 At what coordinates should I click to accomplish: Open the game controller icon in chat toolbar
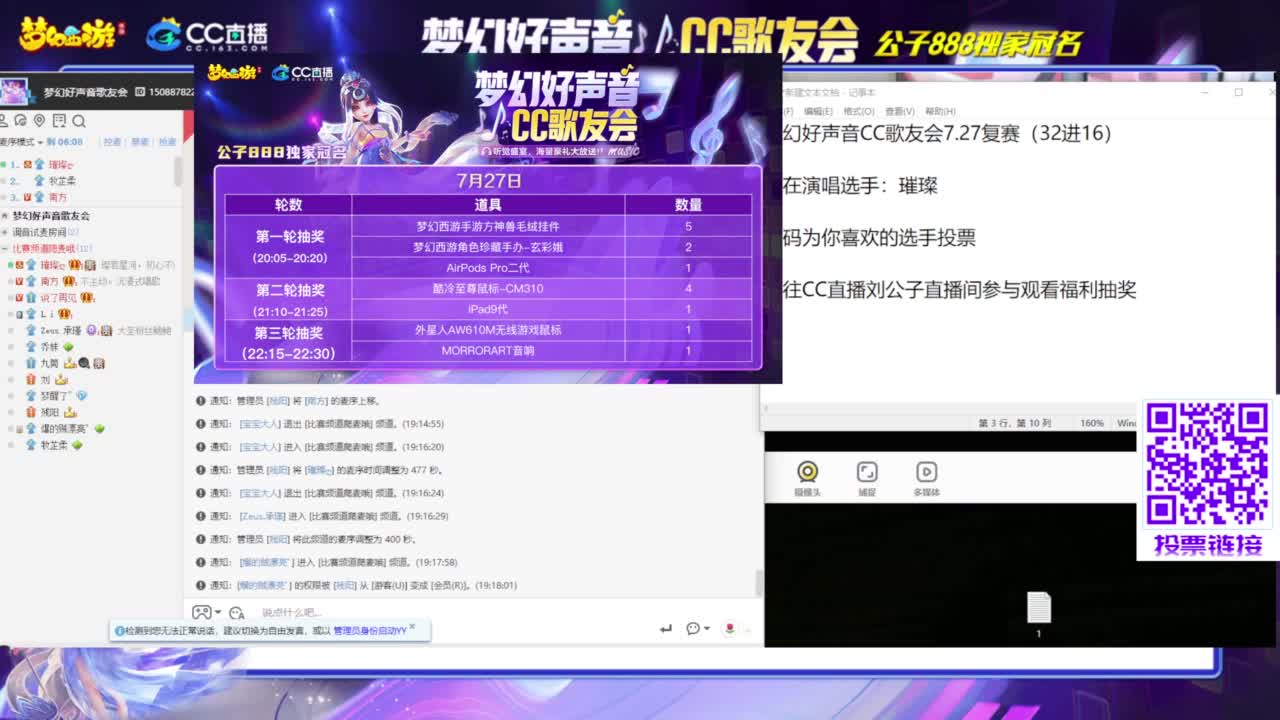(x=202, y=612)
